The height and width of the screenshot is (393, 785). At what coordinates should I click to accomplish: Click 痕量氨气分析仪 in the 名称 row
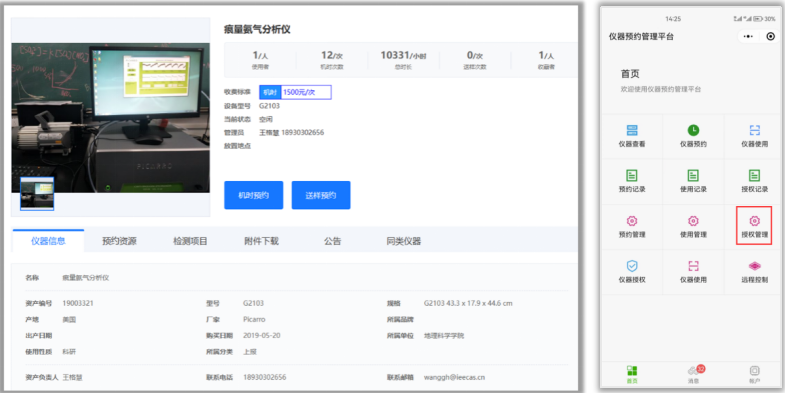[86, 277]
